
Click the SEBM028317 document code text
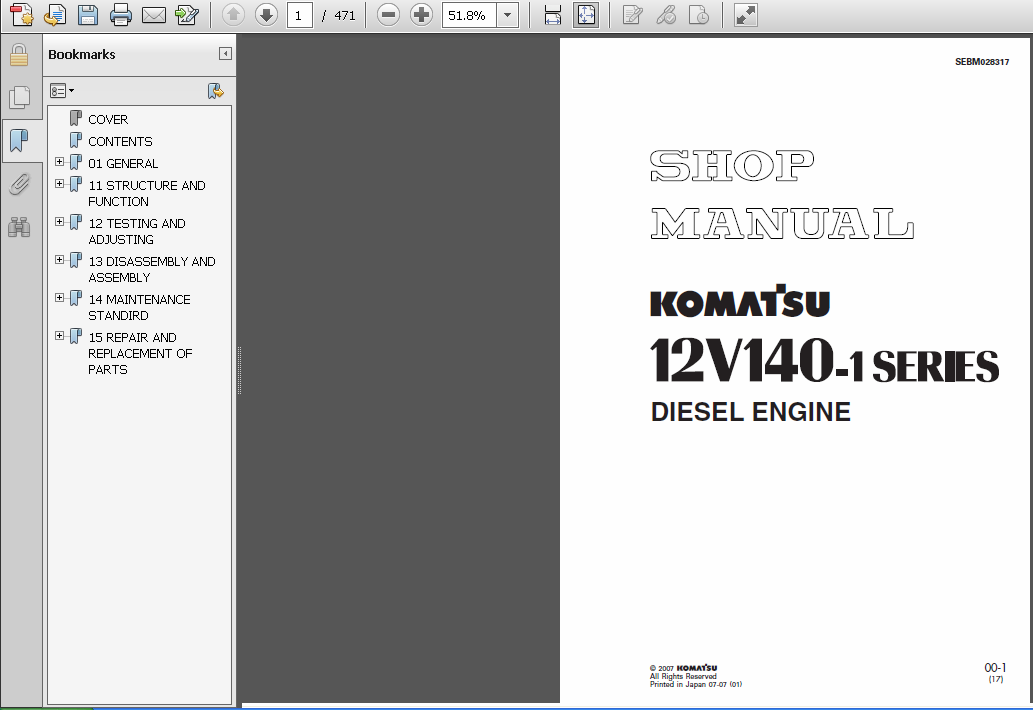click(982, 62)
